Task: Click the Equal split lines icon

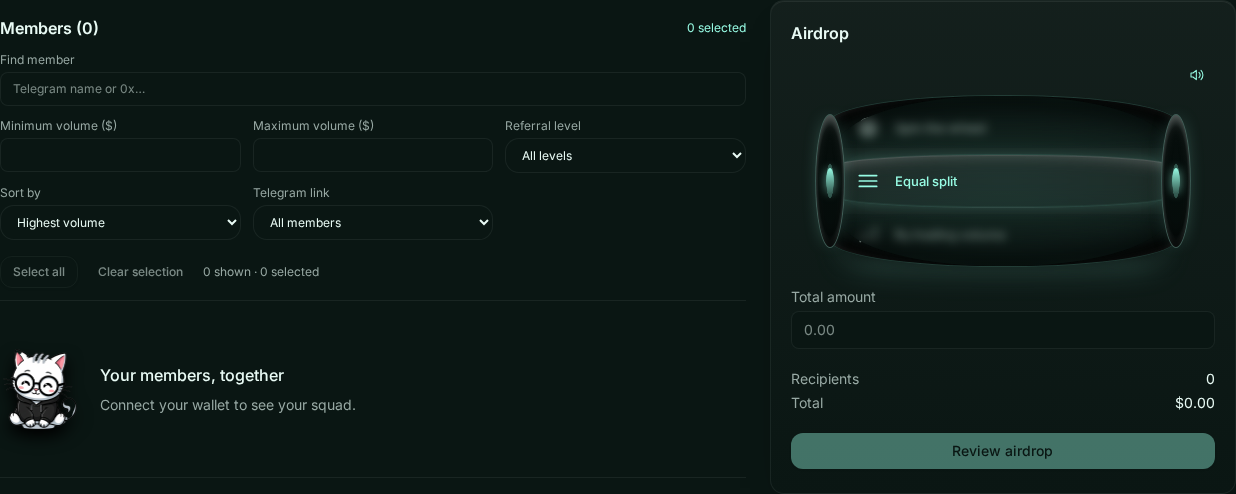Action: click(x=868, y=181)
